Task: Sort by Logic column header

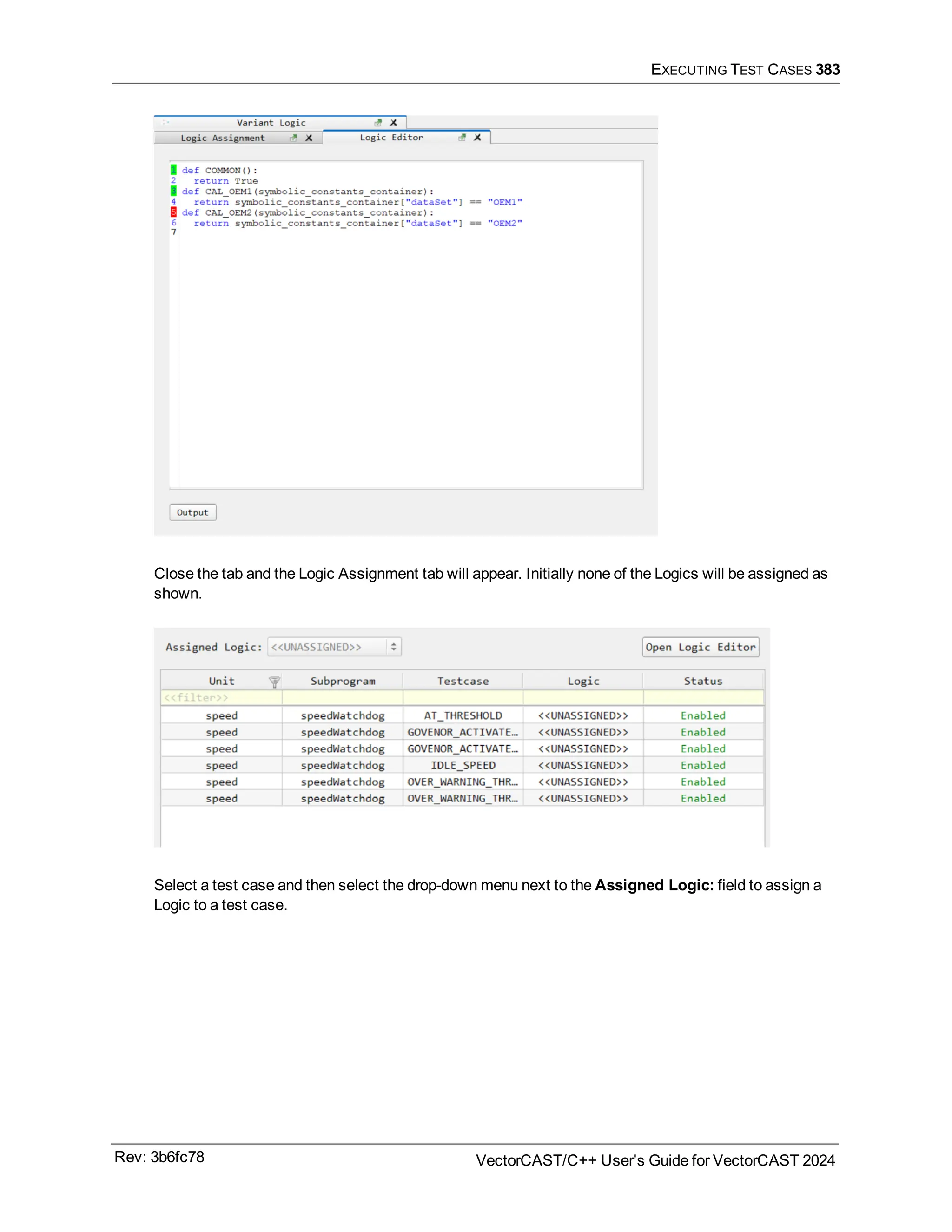Action: 583,681
